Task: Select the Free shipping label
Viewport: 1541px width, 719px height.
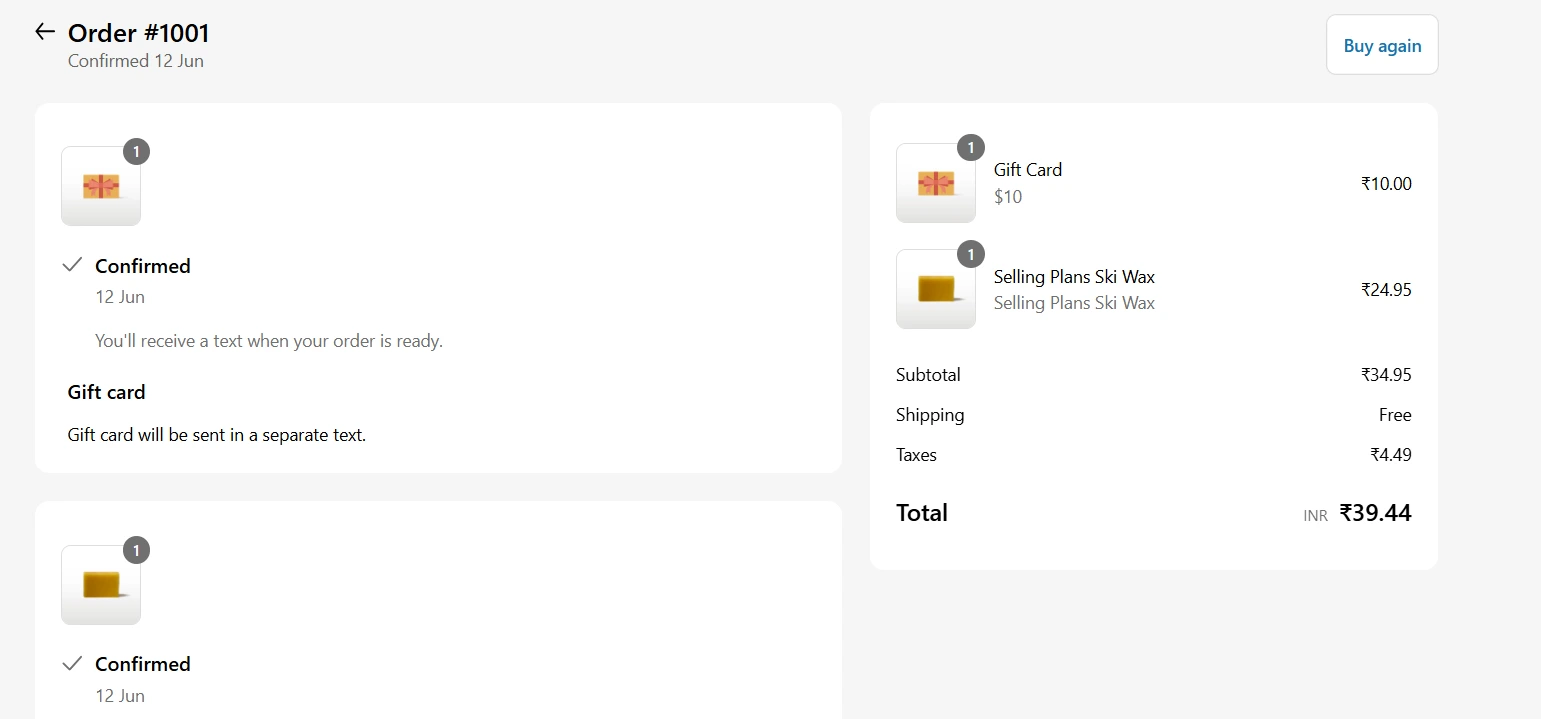Action: [x=1396, y=414]
